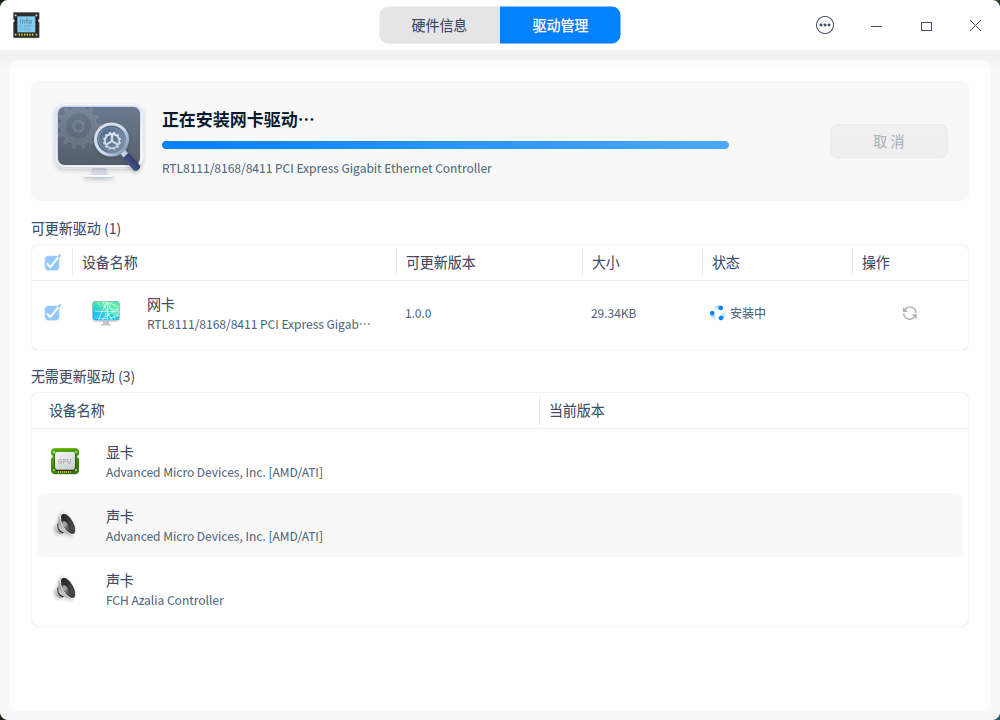Select the FCH Azalia Controller row
Screen dimensions: 1000x720
[400, 589]
